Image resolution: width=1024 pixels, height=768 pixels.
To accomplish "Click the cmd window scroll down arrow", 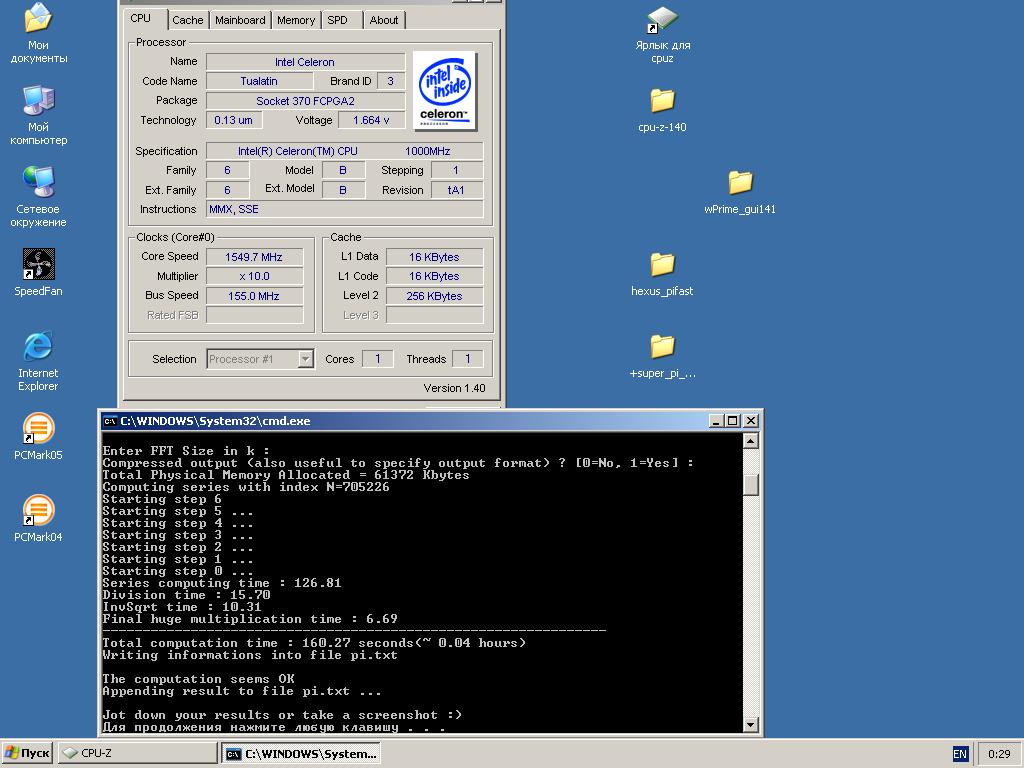I will click(x=750, y=724).
